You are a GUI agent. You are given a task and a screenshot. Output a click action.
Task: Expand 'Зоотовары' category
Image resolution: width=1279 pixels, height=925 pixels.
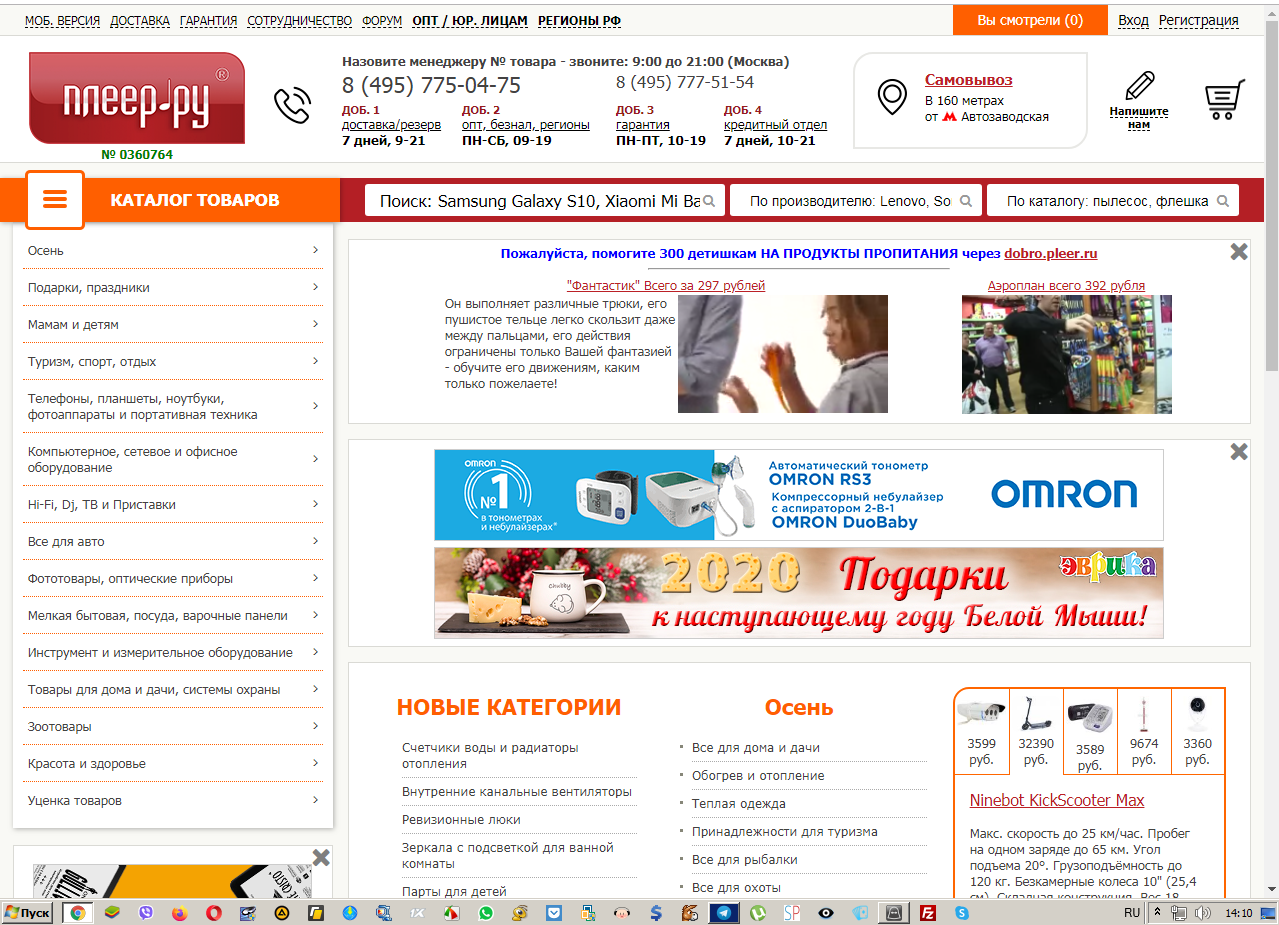pos(174,727)
